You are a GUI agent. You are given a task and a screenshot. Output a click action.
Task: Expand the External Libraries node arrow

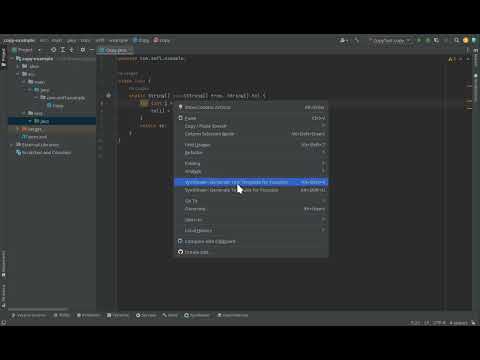point(12,145)
